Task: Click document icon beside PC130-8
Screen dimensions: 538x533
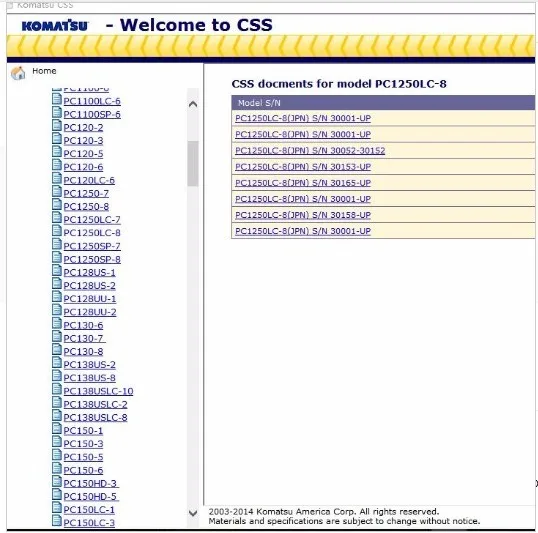Action: tap(57, 350)
